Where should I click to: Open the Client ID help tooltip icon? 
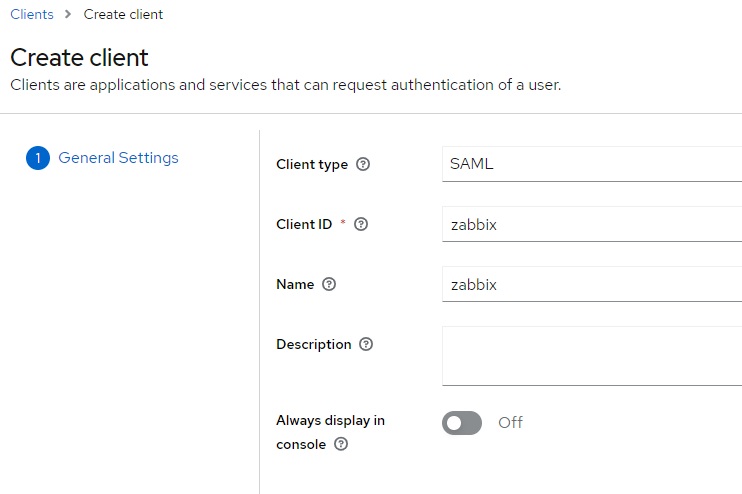(x=362, y=224)
